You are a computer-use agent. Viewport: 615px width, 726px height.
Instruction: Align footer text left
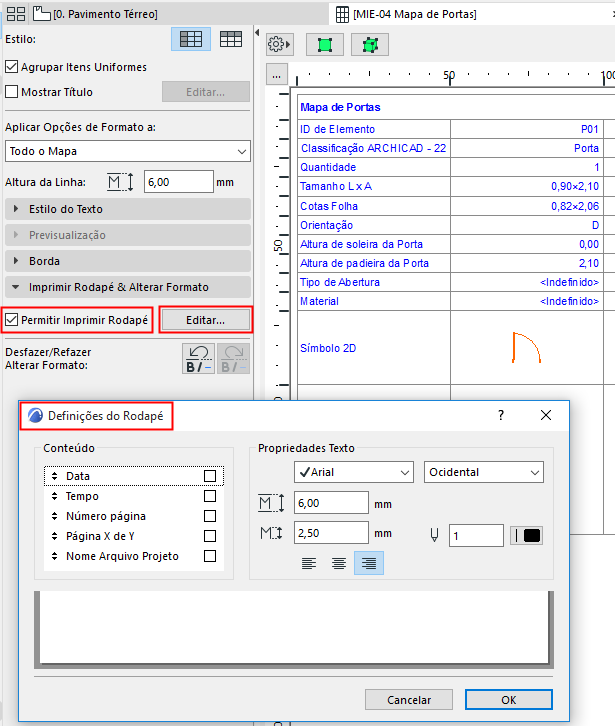(x=309, y=563)
